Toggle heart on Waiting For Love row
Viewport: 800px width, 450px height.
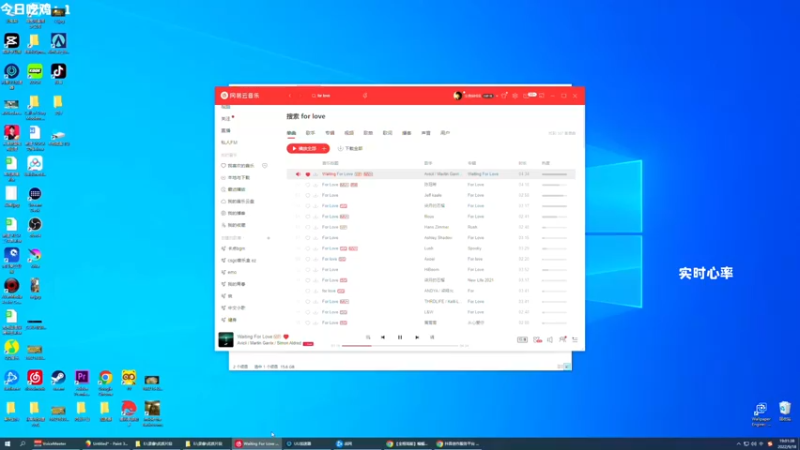[308, 174]
